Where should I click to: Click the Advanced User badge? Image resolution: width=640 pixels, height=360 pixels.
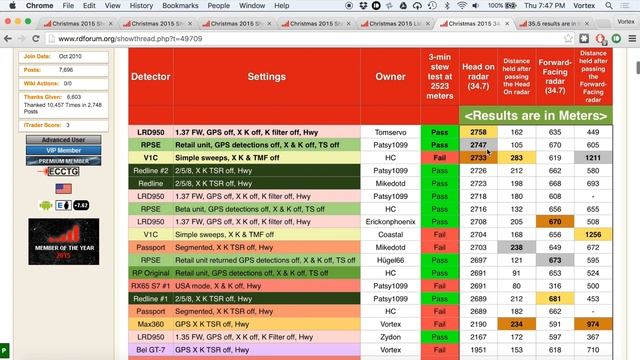[x=63, y=140]
